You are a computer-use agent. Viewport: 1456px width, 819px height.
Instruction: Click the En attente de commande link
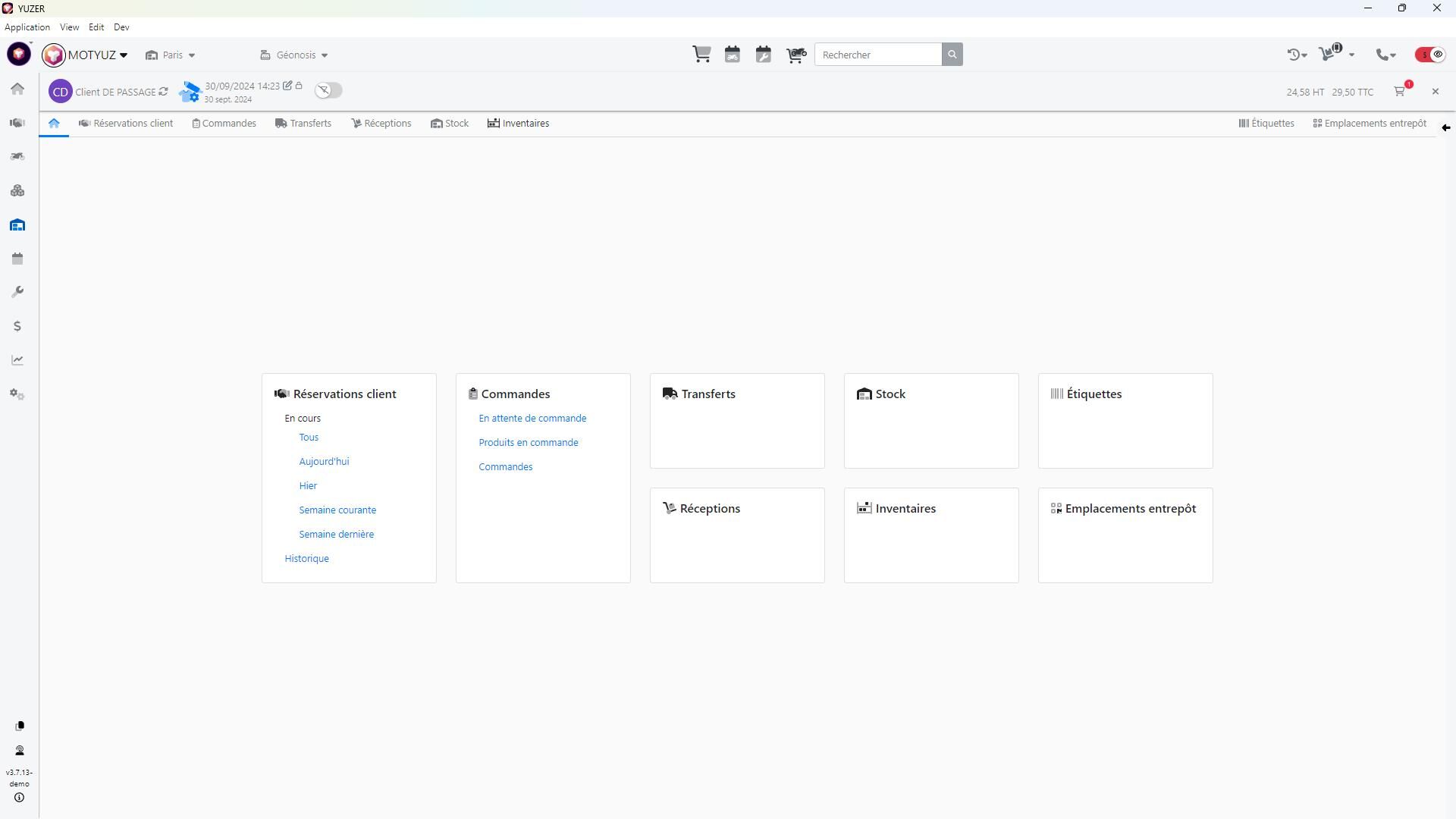(532, 419)
